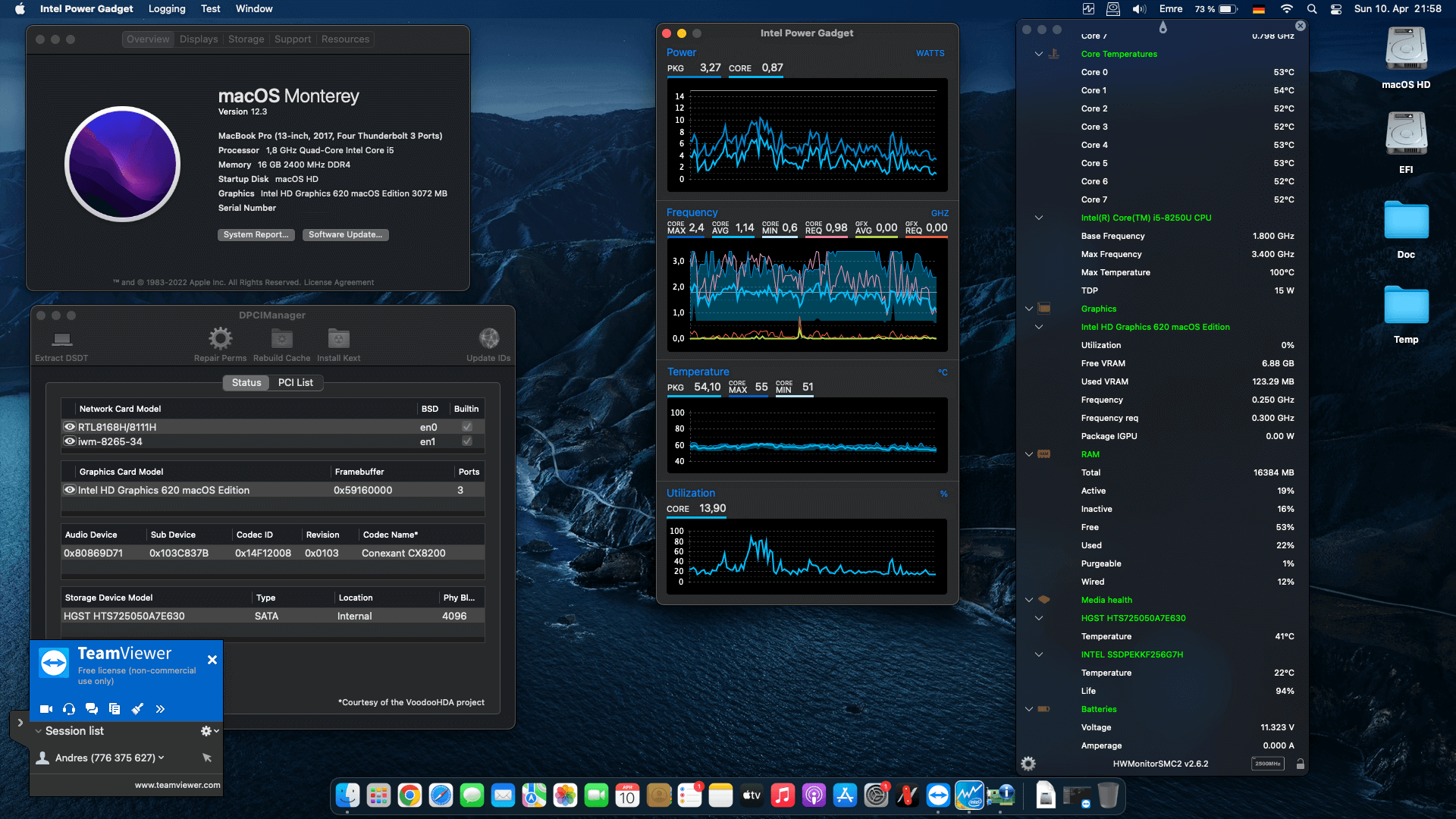The width and height of the screenshot is (1456, 819).
Task: Close the TeamViewer panel with X
Action: [x=212, y=660]
